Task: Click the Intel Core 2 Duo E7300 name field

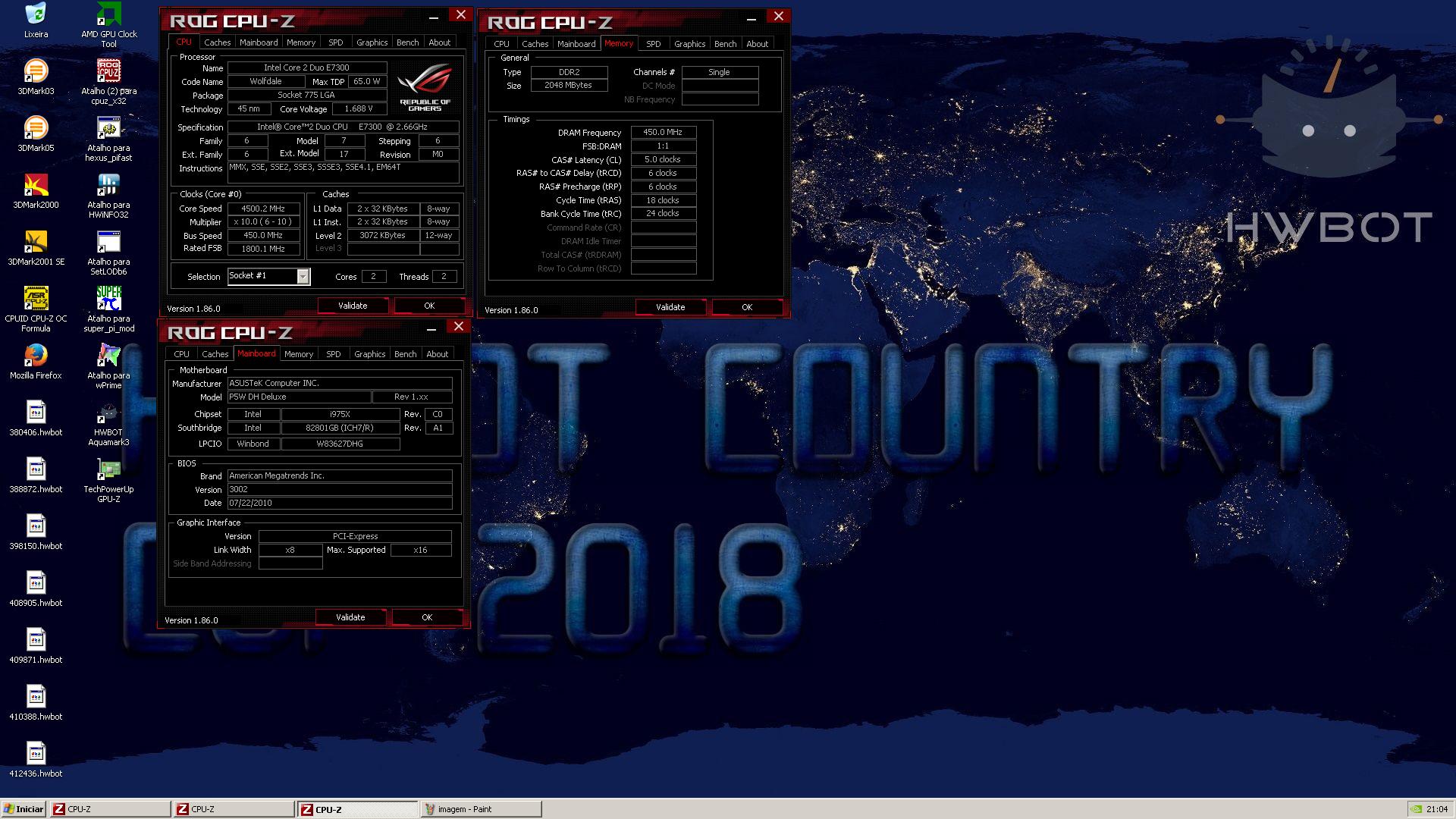Action: (x=307, y=67)
